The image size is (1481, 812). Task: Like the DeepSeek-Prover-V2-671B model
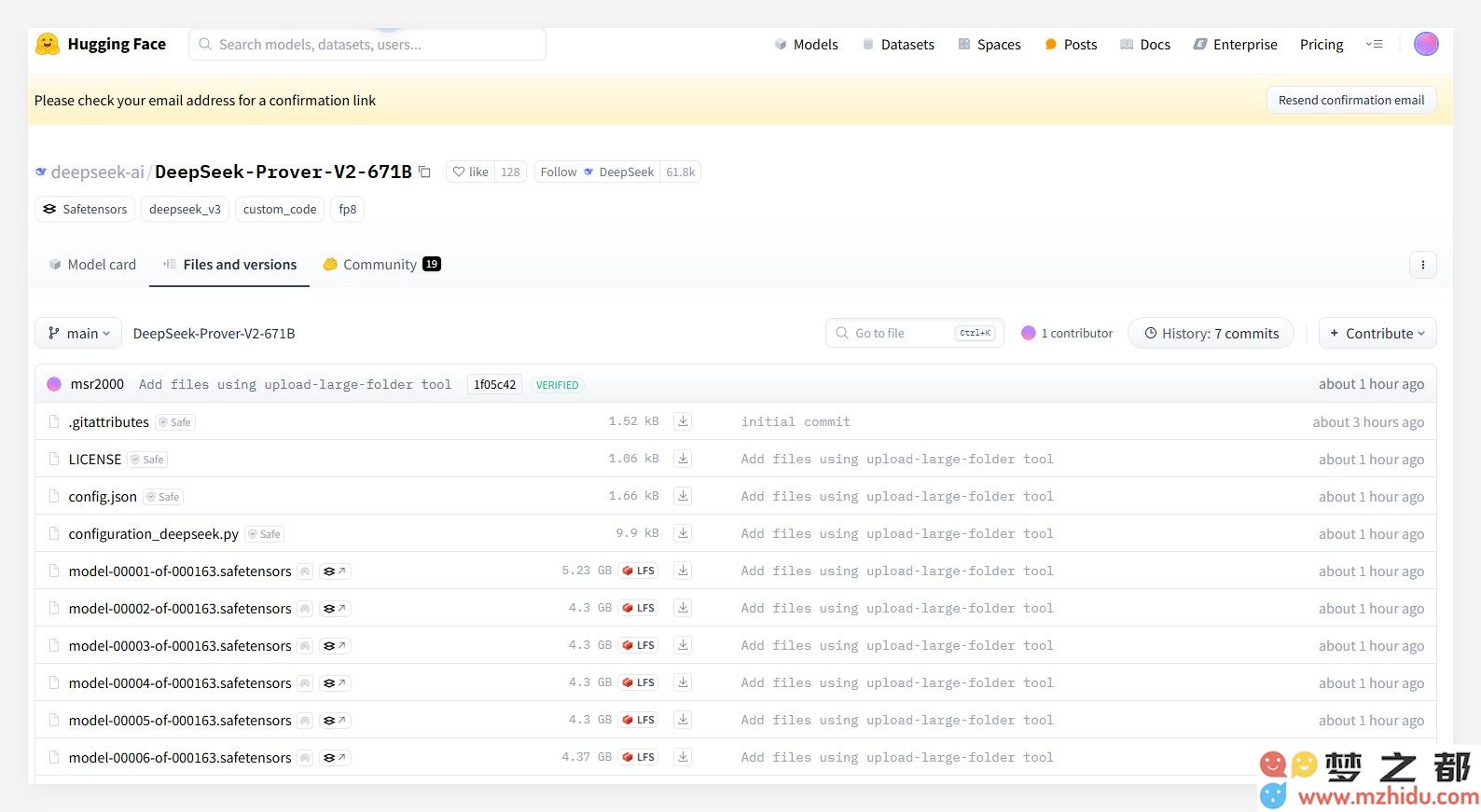[470, 172]
